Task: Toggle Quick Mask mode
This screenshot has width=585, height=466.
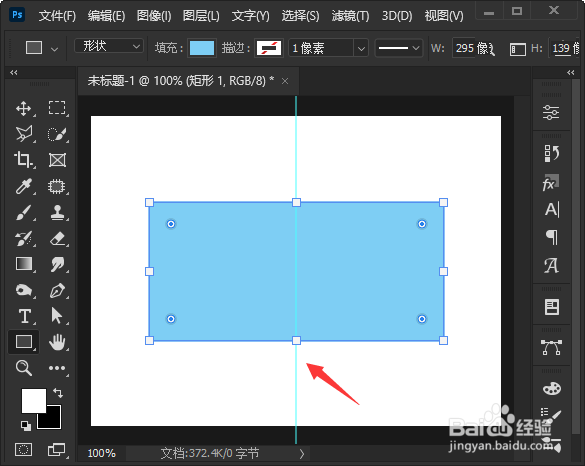Action: [x=24, y=450]
